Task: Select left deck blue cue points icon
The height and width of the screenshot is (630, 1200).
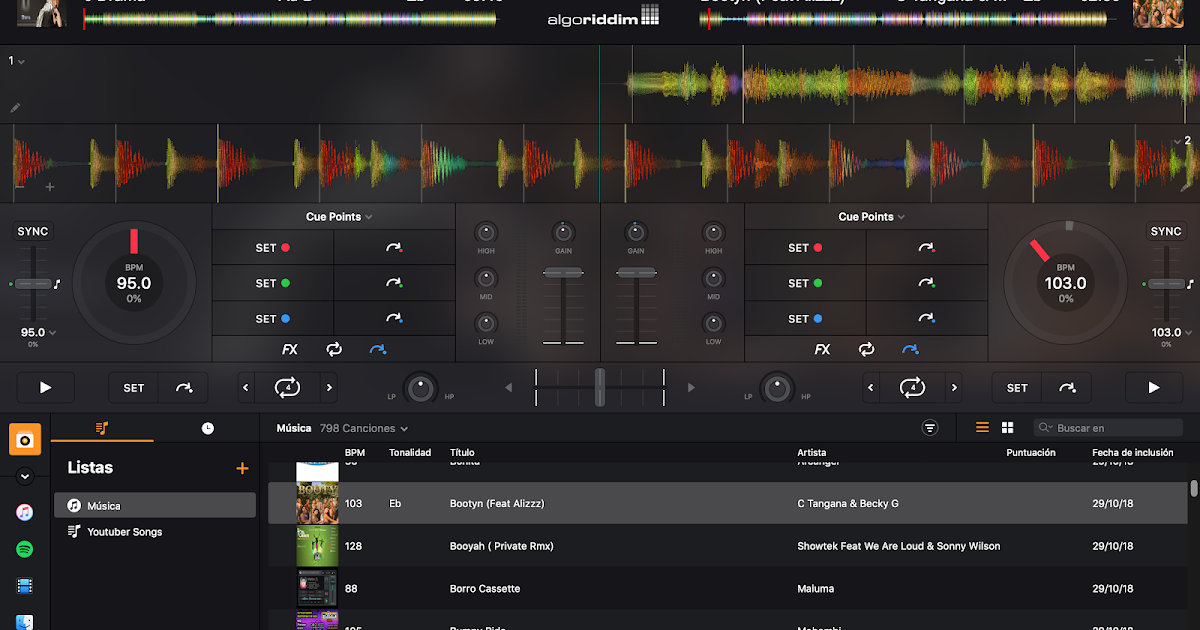Action: 378,349
